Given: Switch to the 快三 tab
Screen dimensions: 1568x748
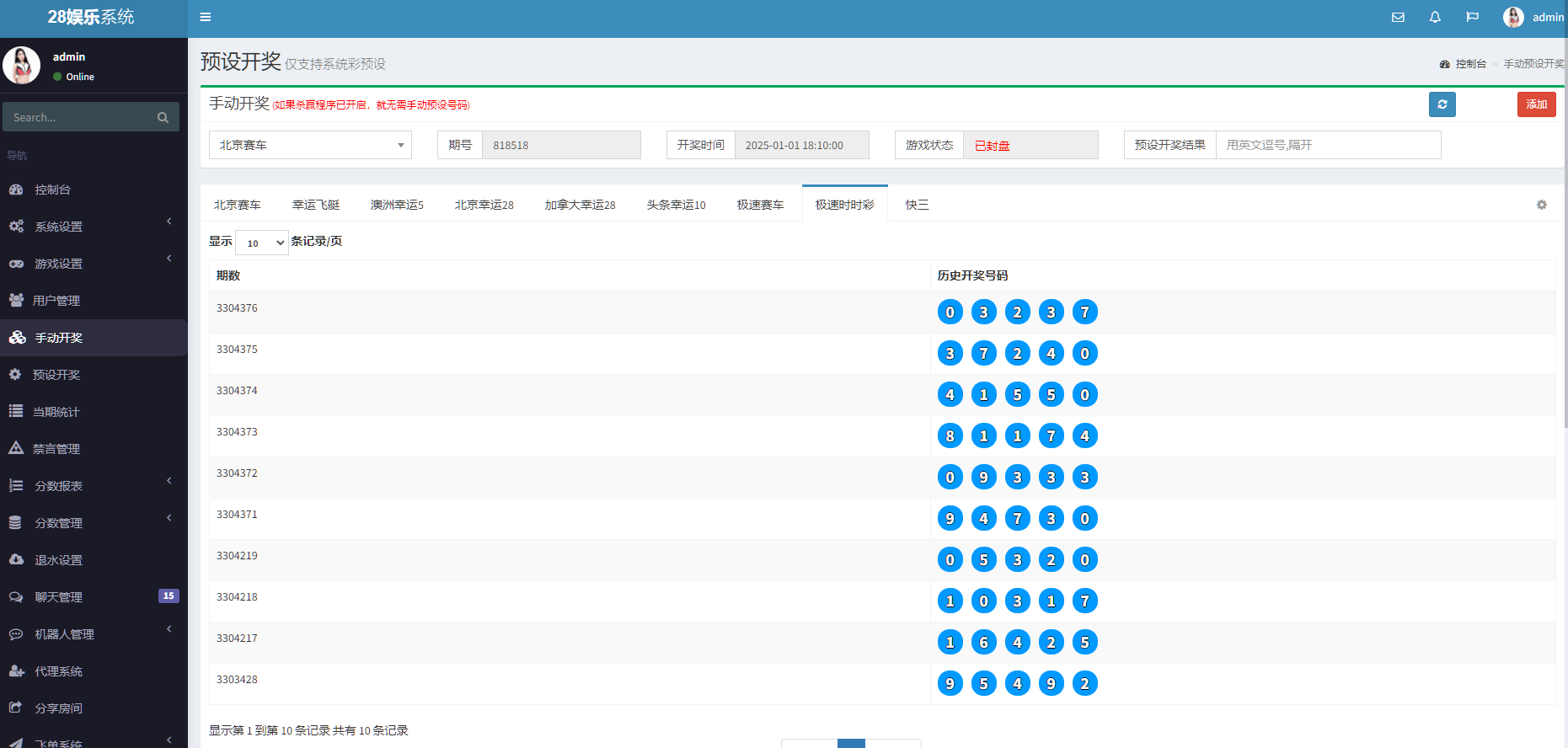Looking at the screenshot, I should point(918,205).
